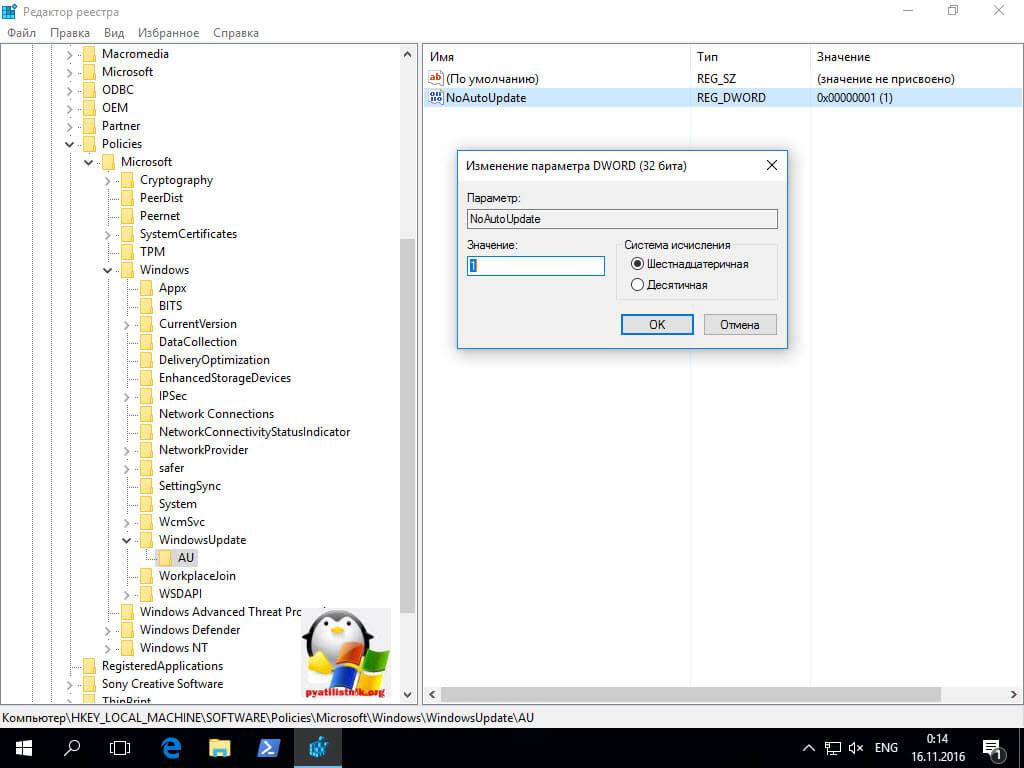
Task: Select the WindowsUpdate folder icon
Action: pyautogui.click(x=147, y=539)
